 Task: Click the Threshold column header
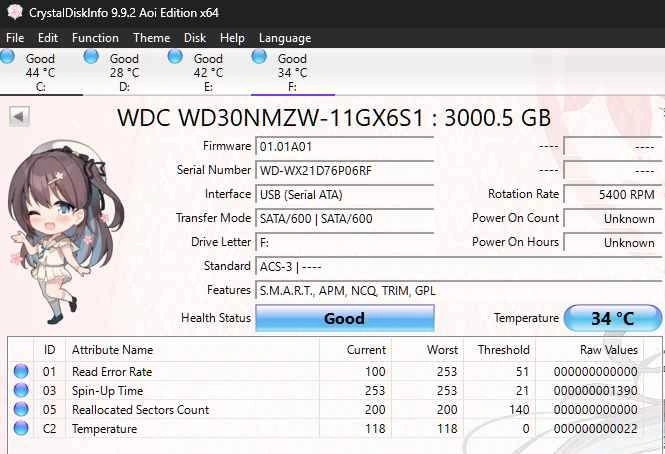pos(499,350)
